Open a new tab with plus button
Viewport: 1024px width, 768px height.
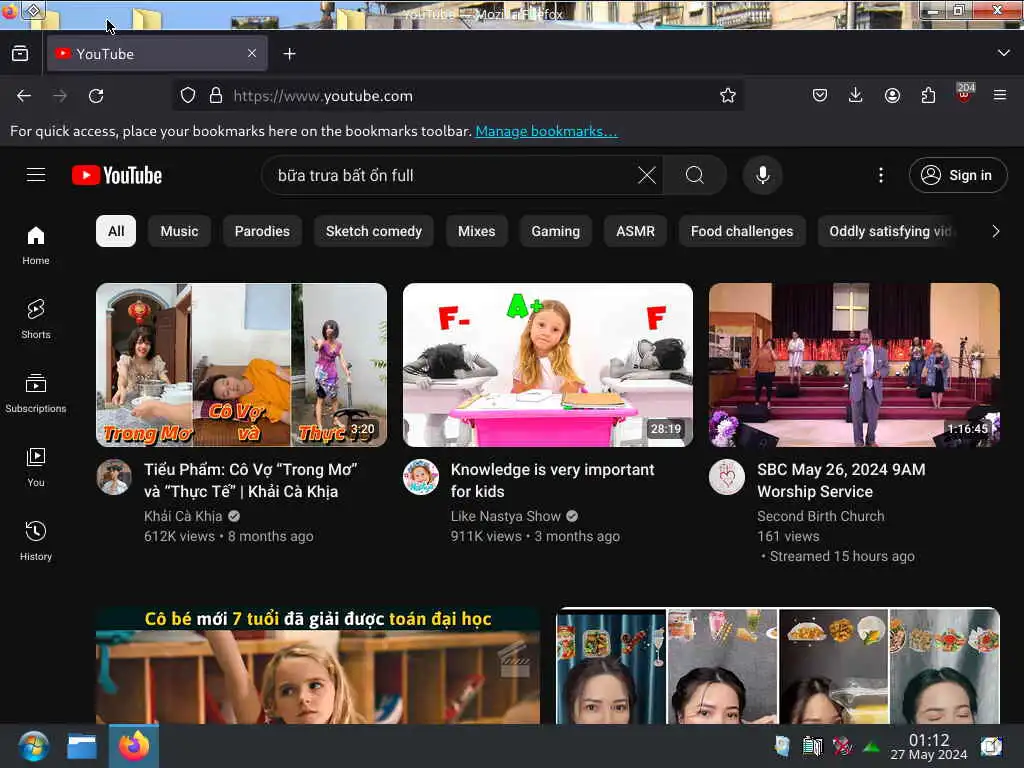pyautogui.click(x=289, y=54)
